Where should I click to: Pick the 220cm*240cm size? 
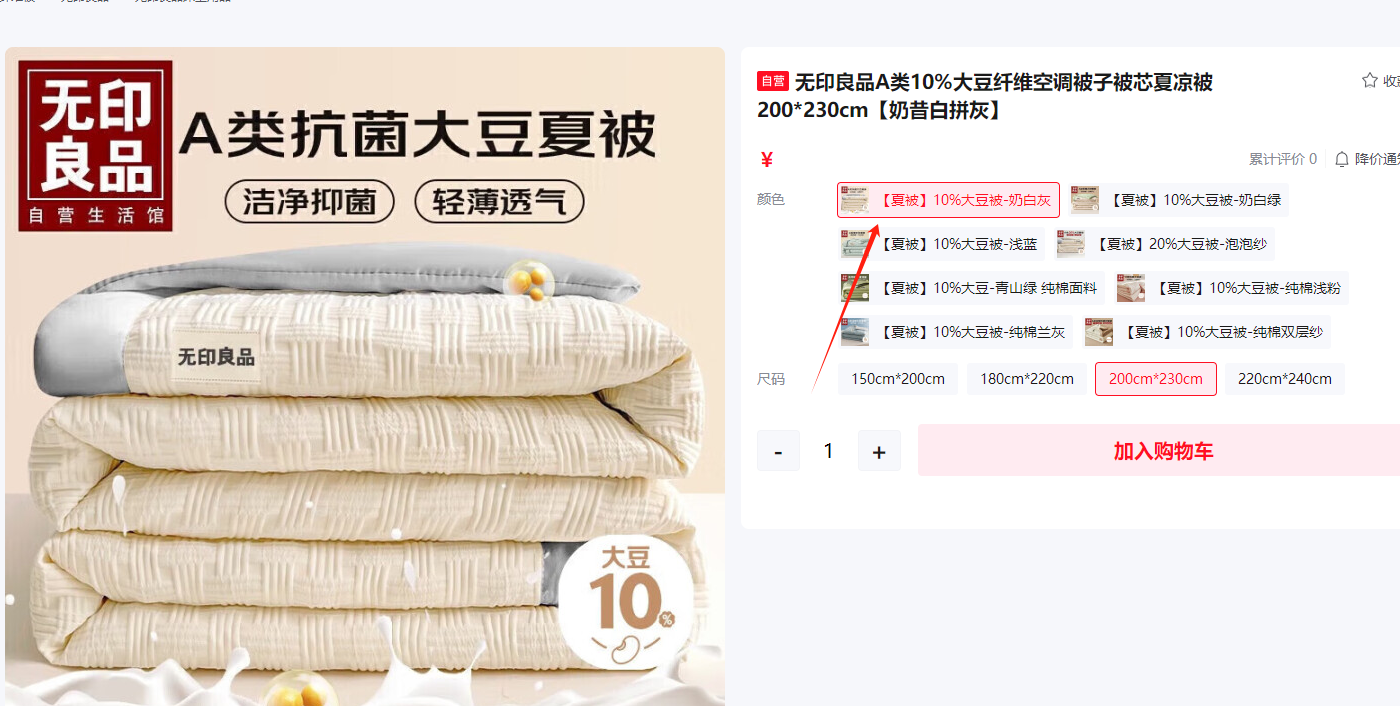point(1285,379)
